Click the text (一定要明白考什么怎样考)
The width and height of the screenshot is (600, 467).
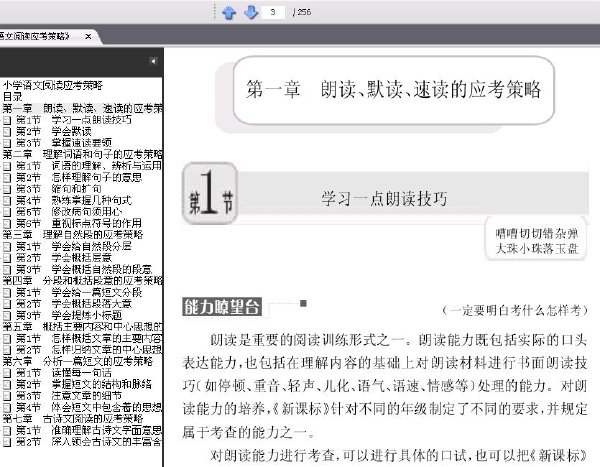(515, 310)
